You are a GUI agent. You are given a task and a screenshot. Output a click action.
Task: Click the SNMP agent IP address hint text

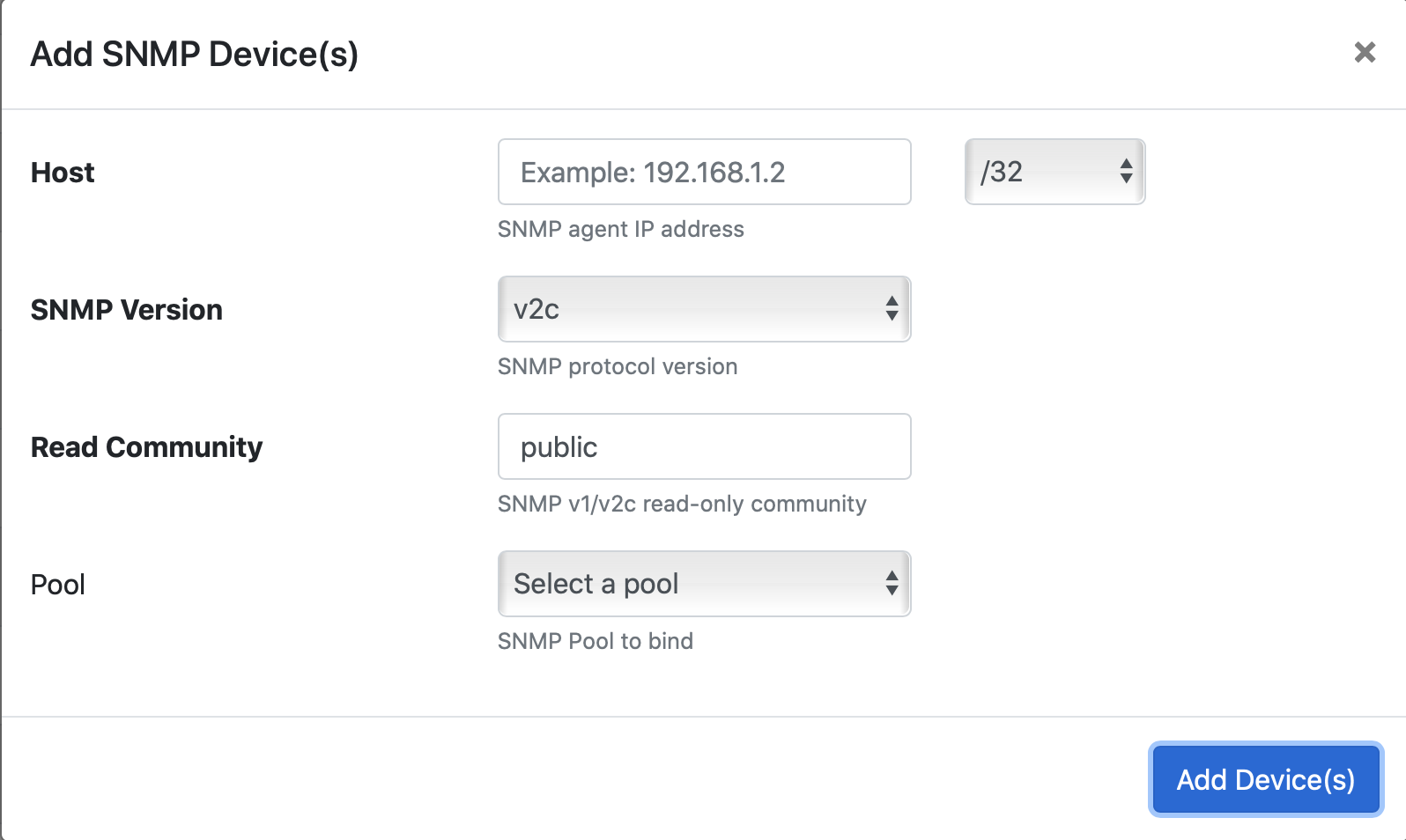point(620,229)
